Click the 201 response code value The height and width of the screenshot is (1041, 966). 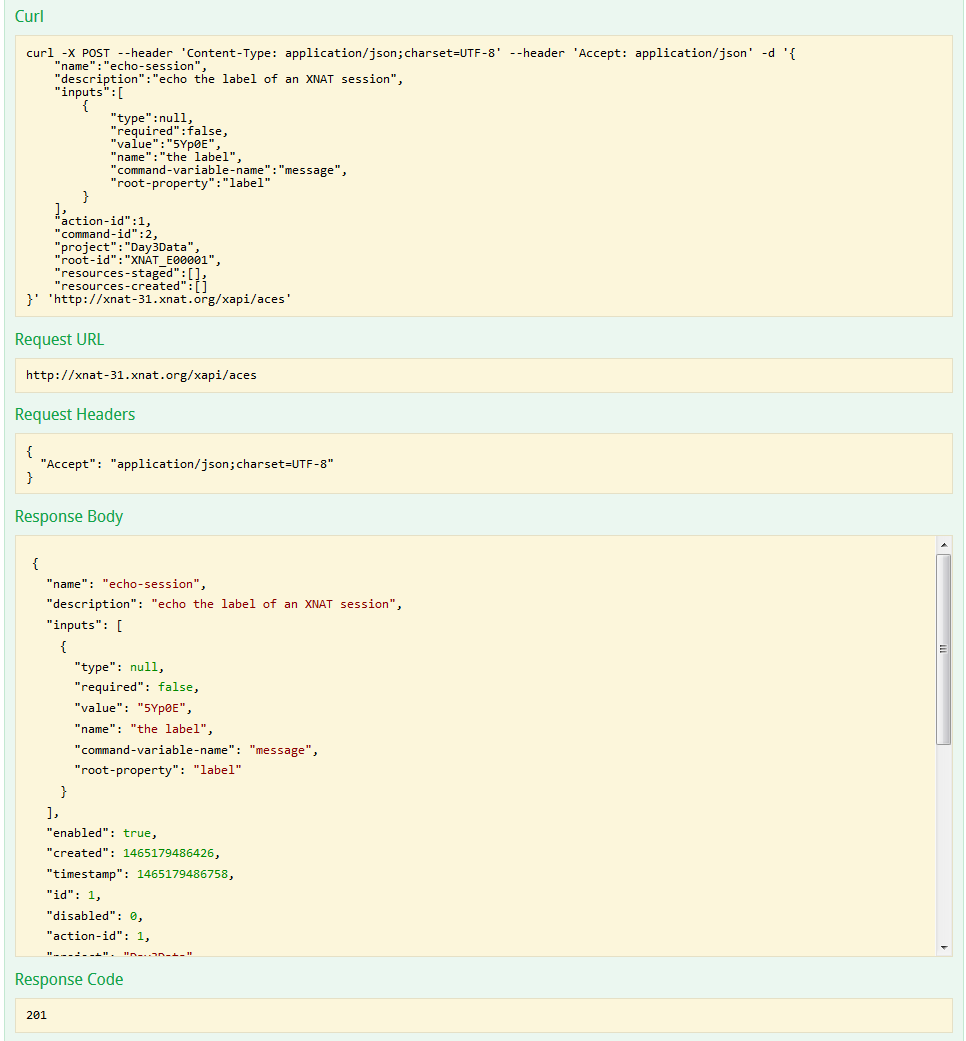(x=36, y=1015)
